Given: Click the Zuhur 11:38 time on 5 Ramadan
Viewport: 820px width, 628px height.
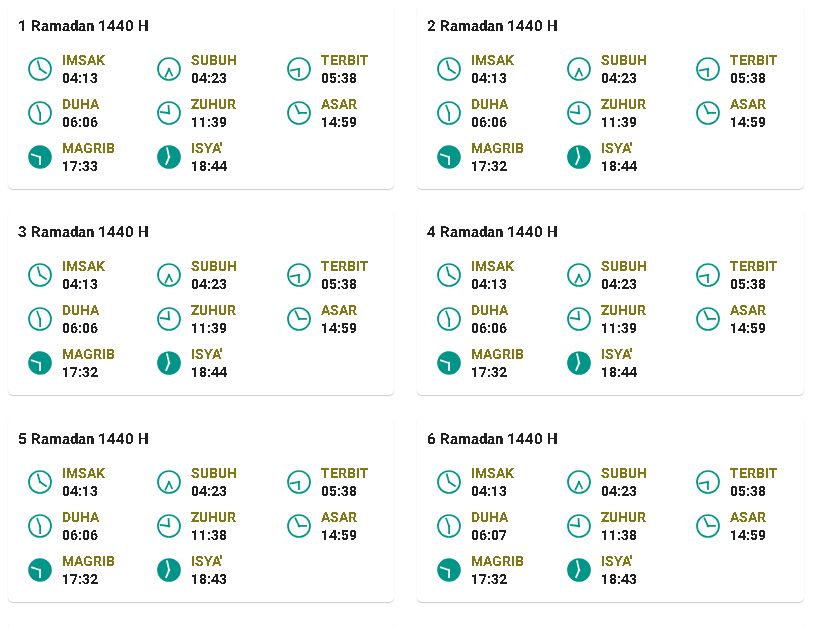Looking at the screenshot, I should click(209, 535).
